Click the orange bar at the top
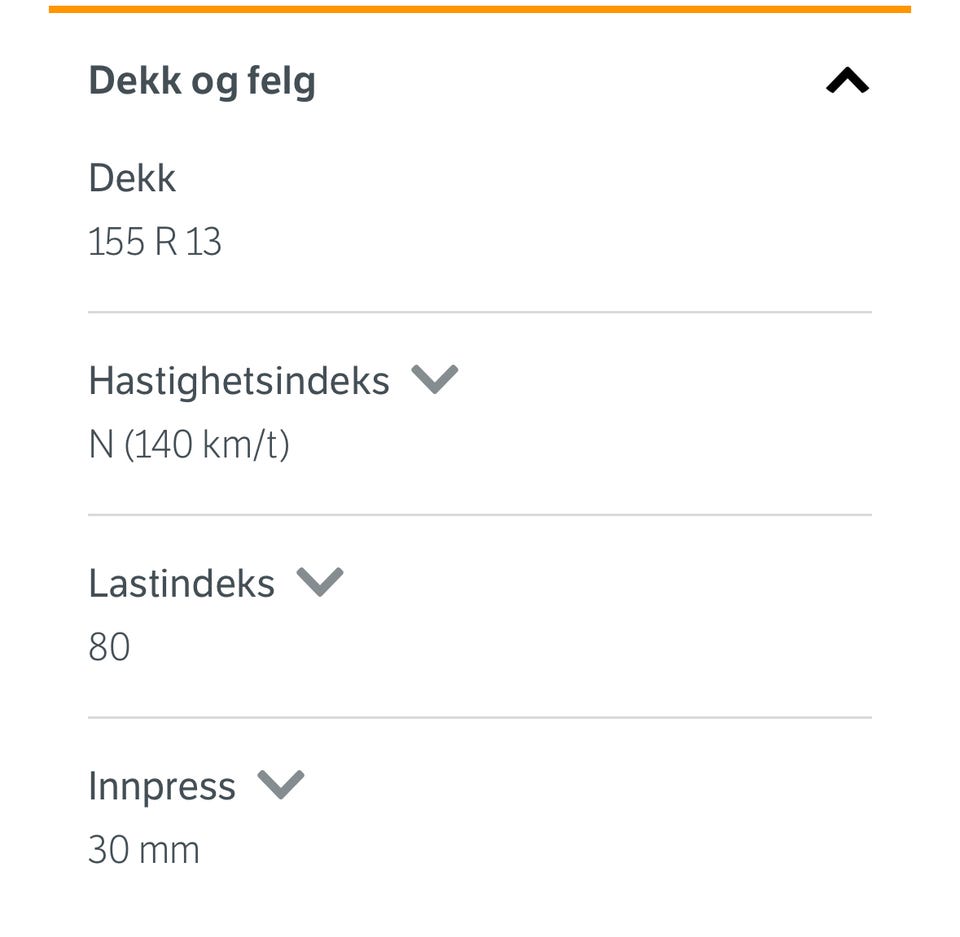 480,10
